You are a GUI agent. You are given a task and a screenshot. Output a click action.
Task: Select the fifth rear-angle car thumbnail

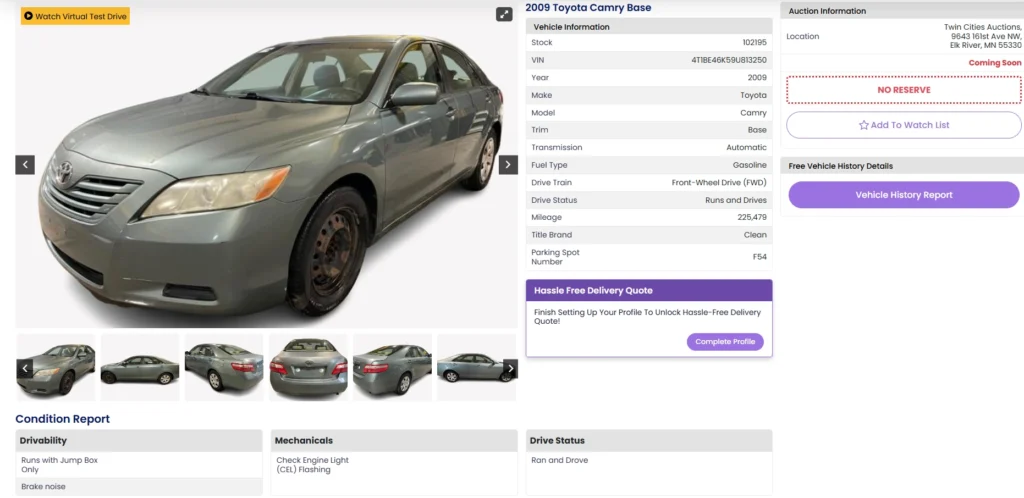pyautogui.click(x=392, y=367)
